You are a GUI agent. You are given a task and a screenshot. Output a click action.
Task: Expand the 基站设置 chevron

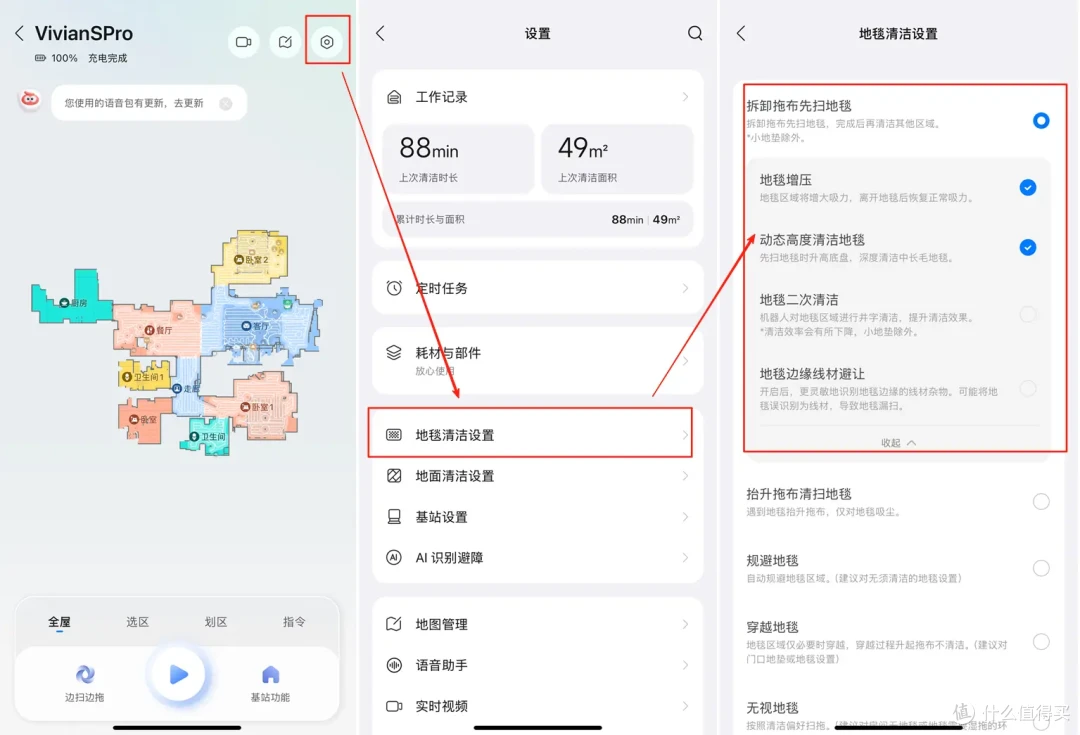[685, 517]
